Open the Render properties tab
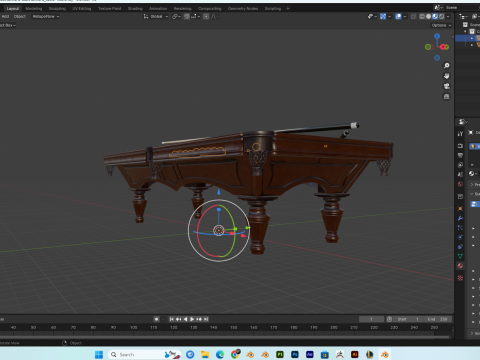Image resolution: width=480 pixels, height=360 pixels. pos(460,146)
